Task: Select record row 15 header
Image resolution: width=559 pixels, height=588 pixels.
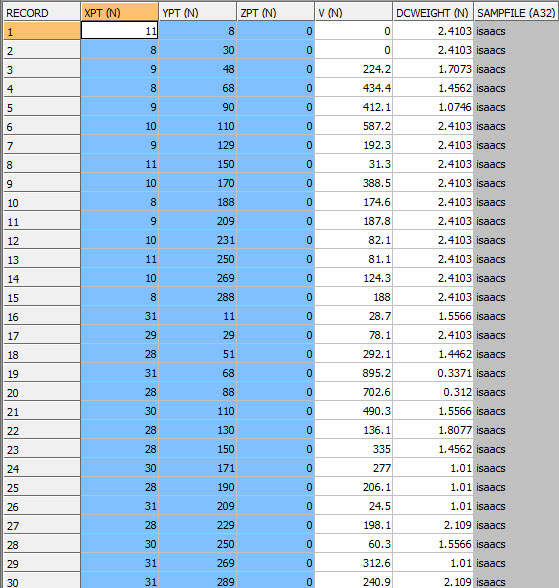Action: point(42,297)
